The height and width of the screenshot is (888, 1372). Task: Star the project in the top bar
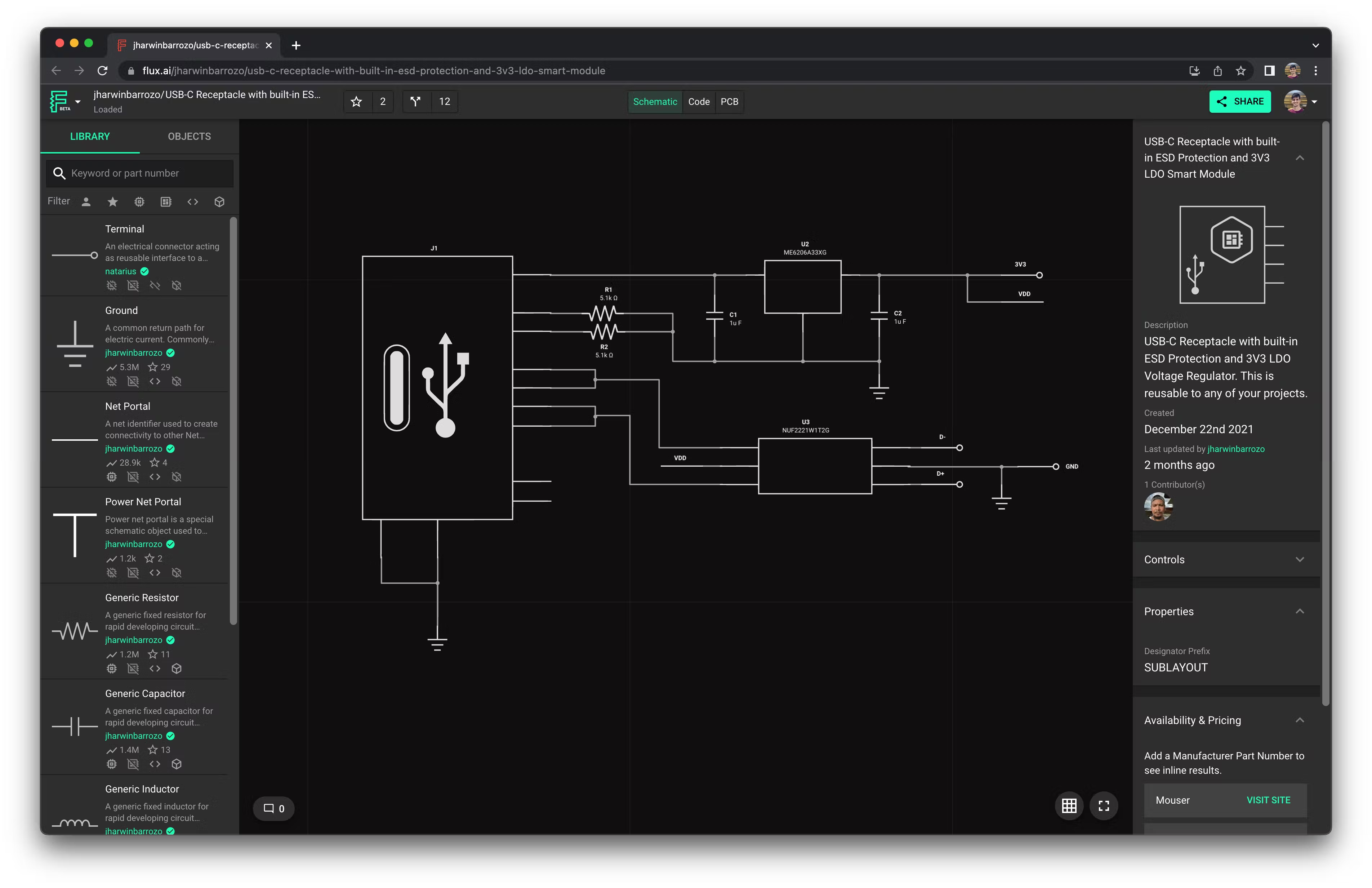tap(356, 101)
